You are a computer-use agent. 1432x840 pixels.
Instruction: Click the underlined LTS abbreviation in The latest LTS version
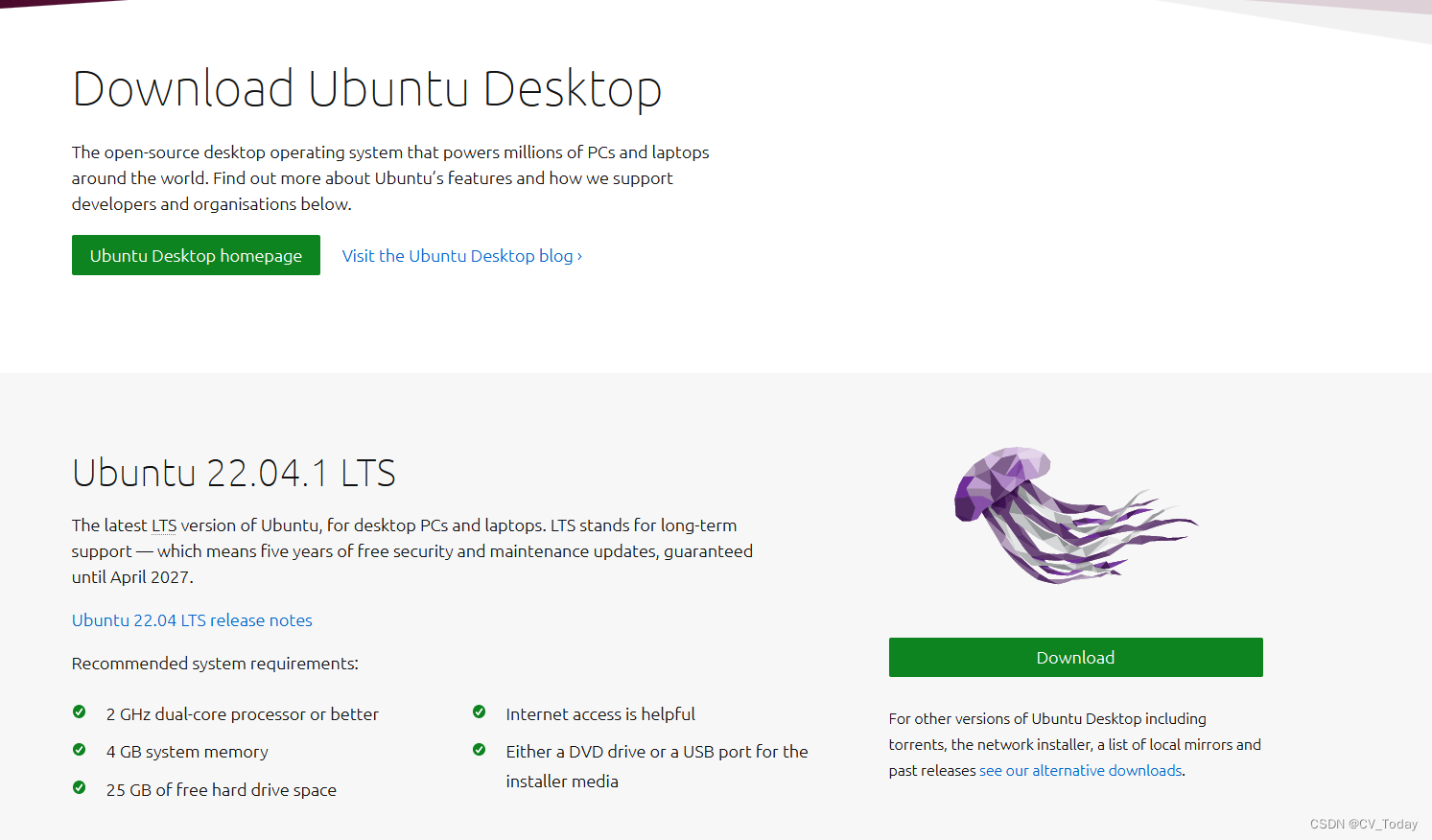pos(164,525)
